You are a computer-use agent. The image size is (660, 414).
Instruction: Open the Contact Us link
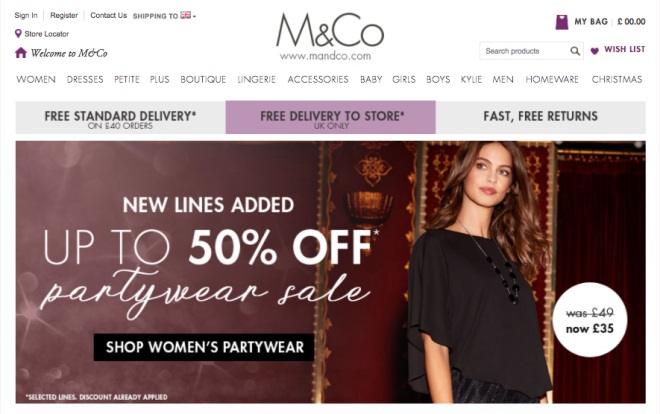point(109,16)
